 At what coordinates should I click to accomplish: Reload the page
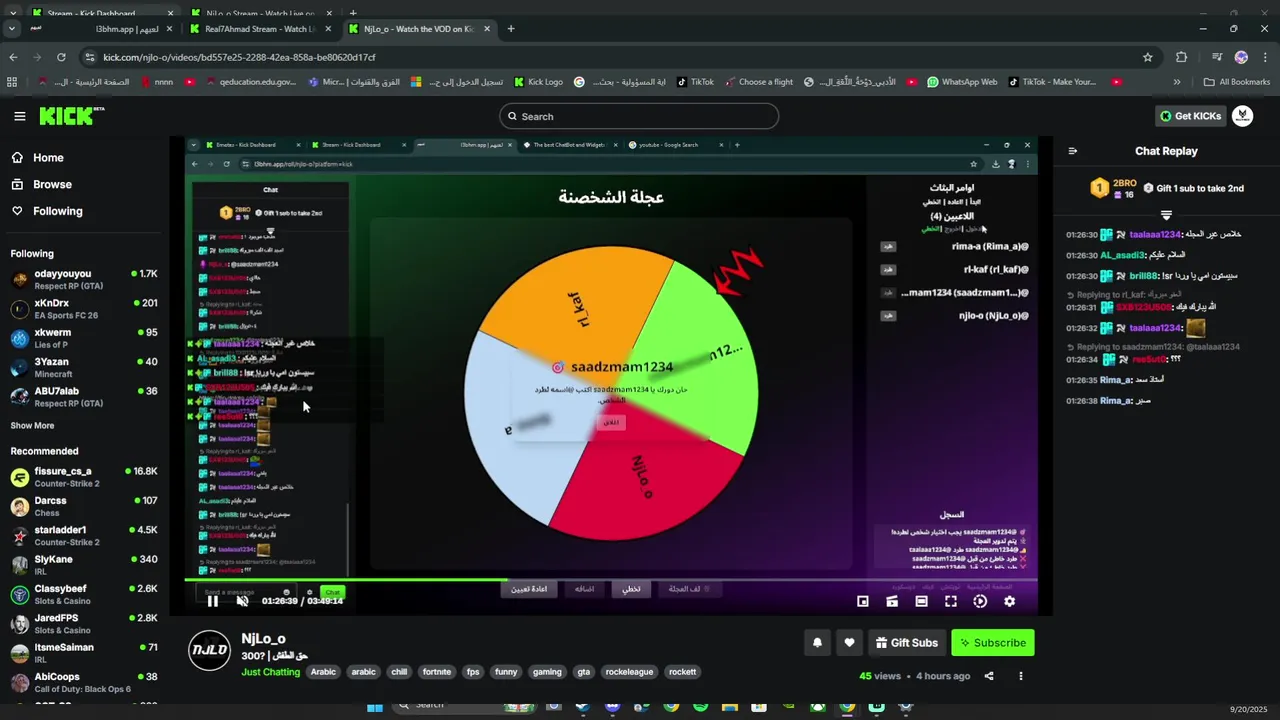coord(61,57)
